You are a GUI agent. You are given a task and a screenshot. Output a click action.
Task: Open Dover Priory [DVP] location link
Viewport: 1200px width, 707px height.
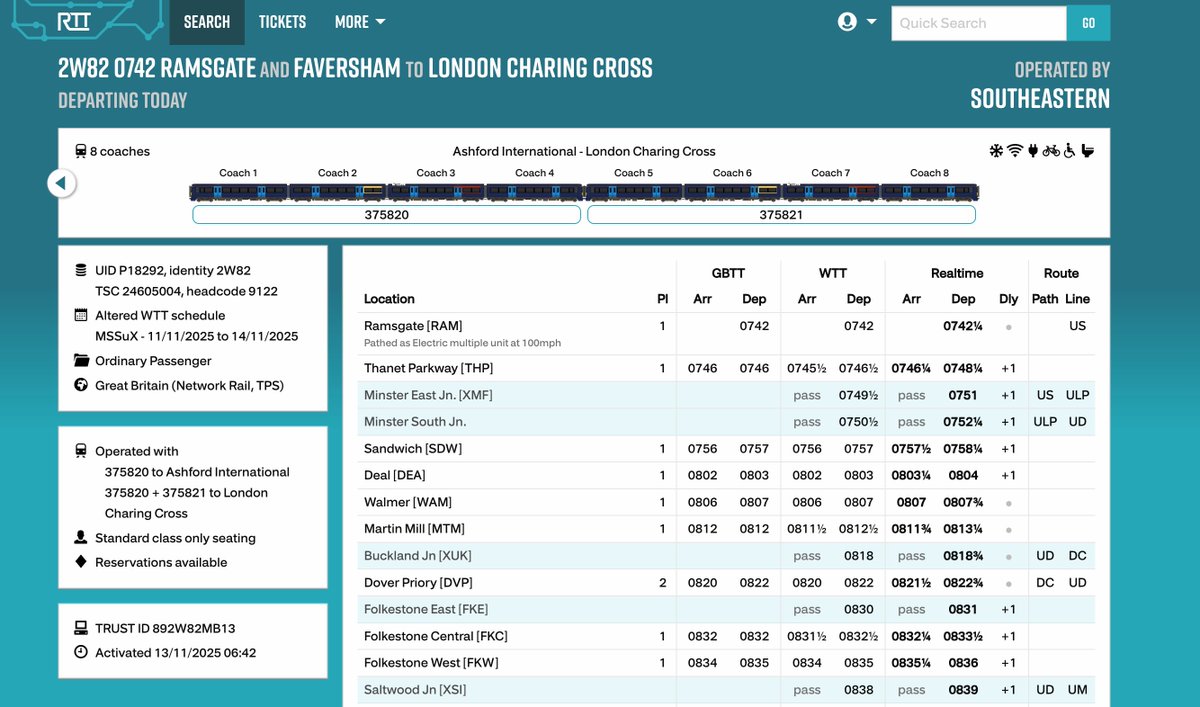click(420, 583)
